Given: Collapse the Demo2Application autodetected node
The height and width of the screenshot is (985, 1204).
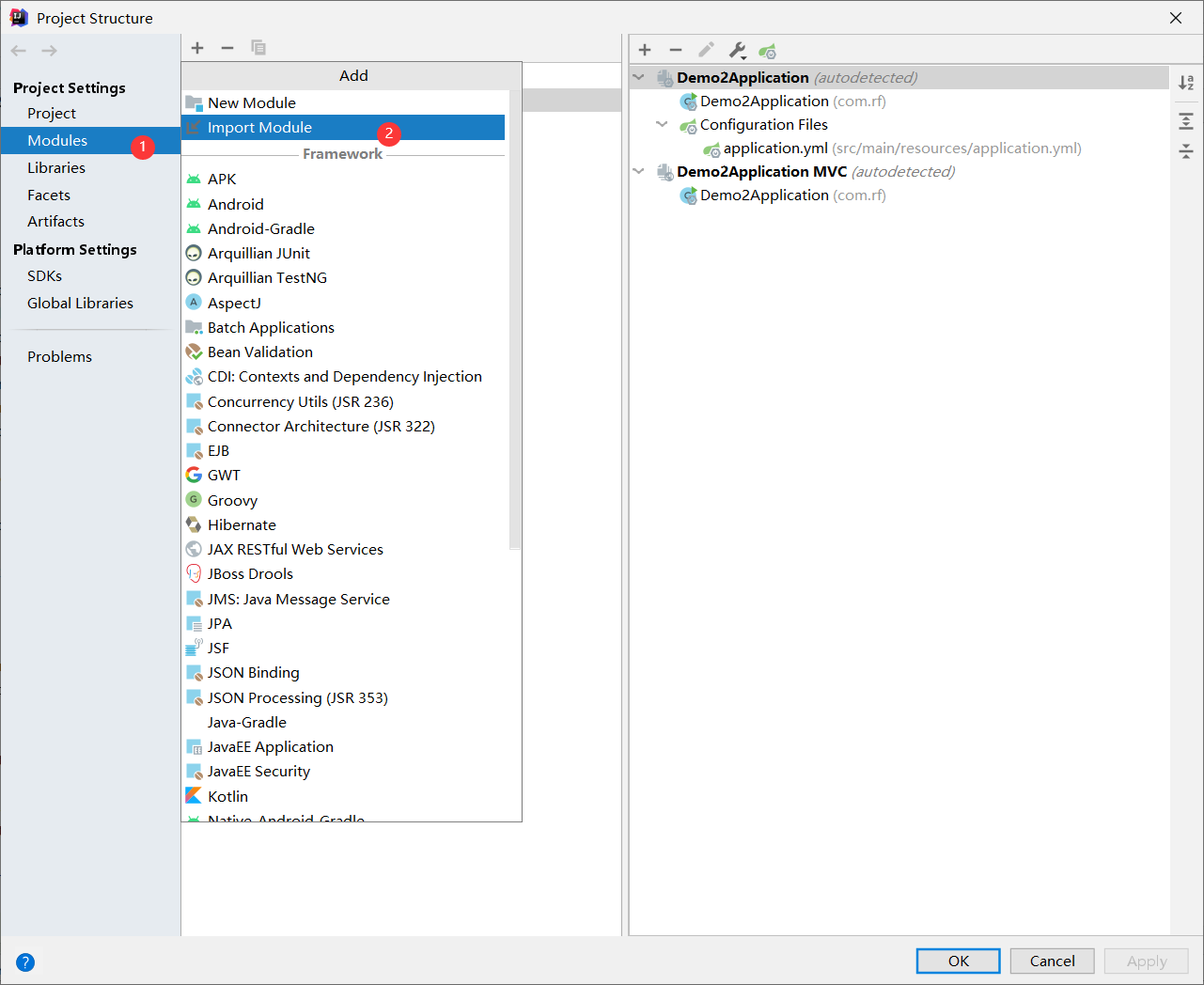Looking at the screenshot, I should click(x=639, y=77).
